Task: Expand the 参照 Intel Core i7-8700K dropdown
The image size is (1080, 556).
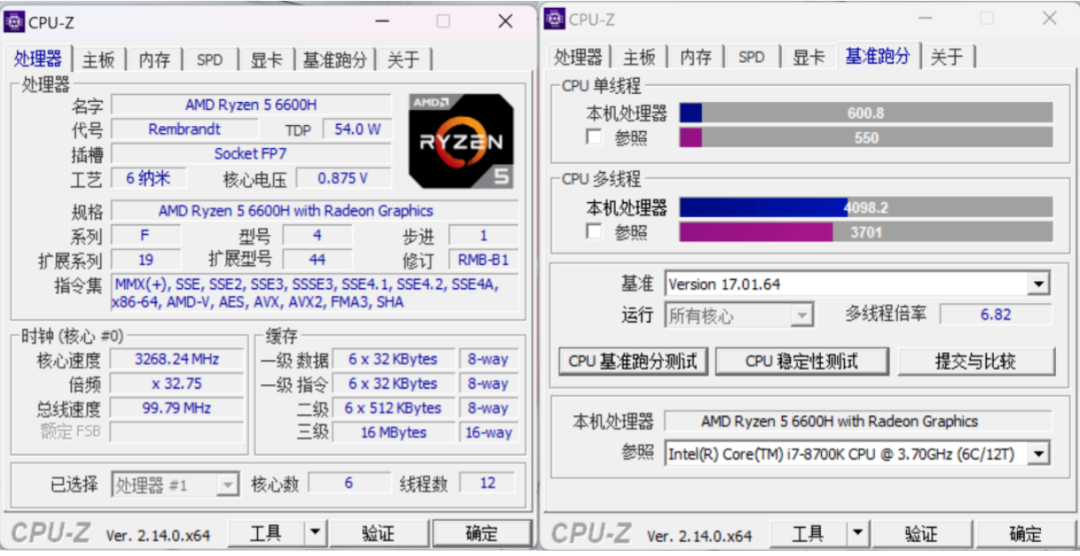Action: click(1039, 454)
